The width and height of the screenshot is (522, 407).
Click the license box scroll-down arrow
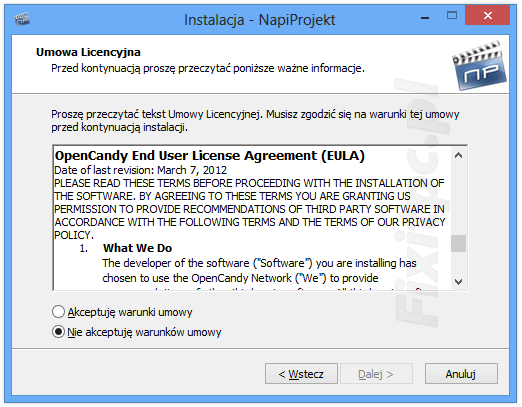(x=458, y=282)
